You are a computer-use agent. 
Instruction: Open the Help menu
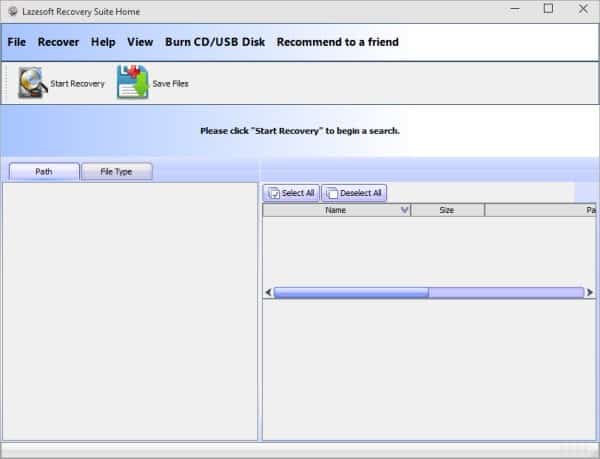pyautogui.click(x=103, y=42)
